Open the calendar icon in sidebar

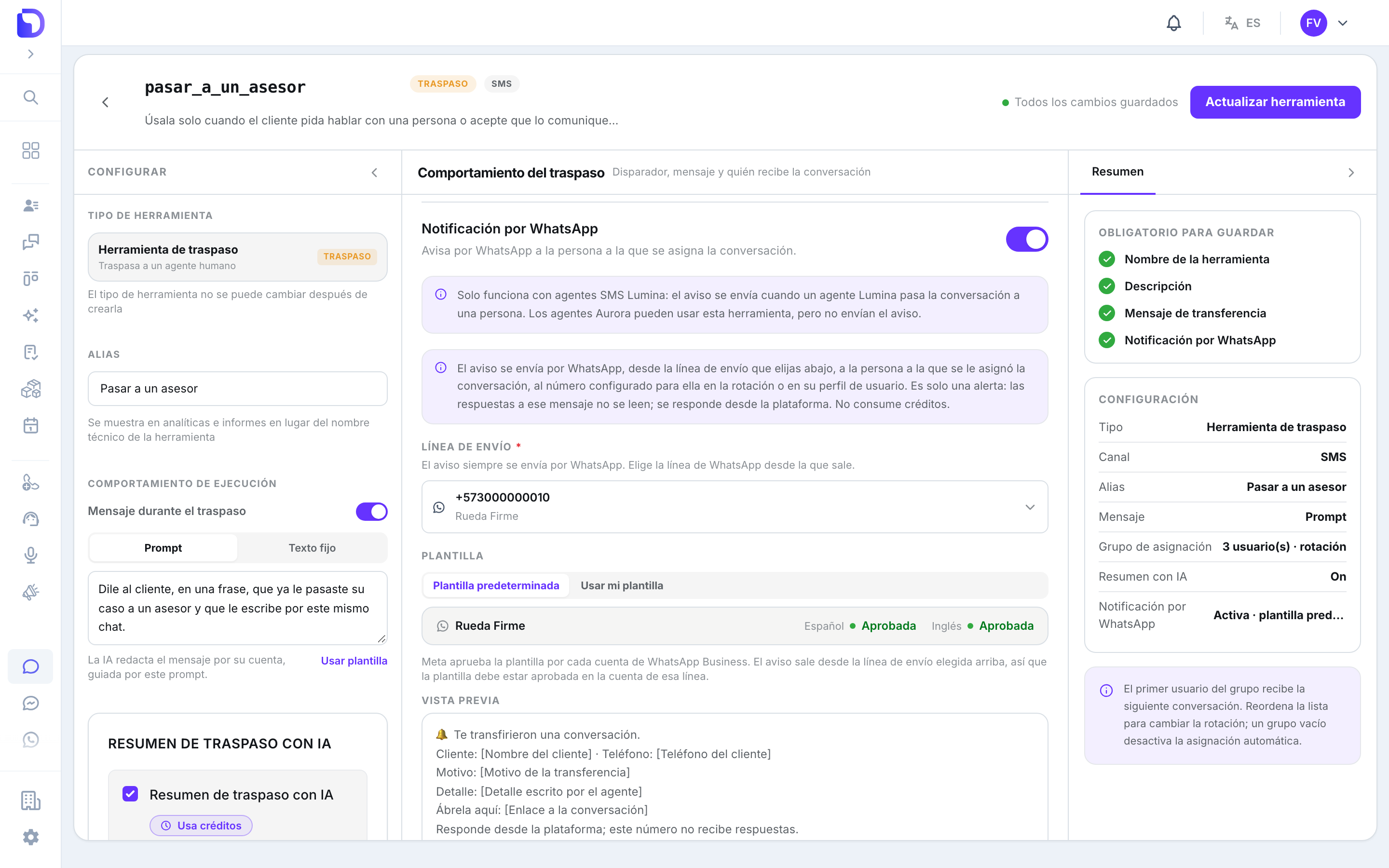point(30,425)
